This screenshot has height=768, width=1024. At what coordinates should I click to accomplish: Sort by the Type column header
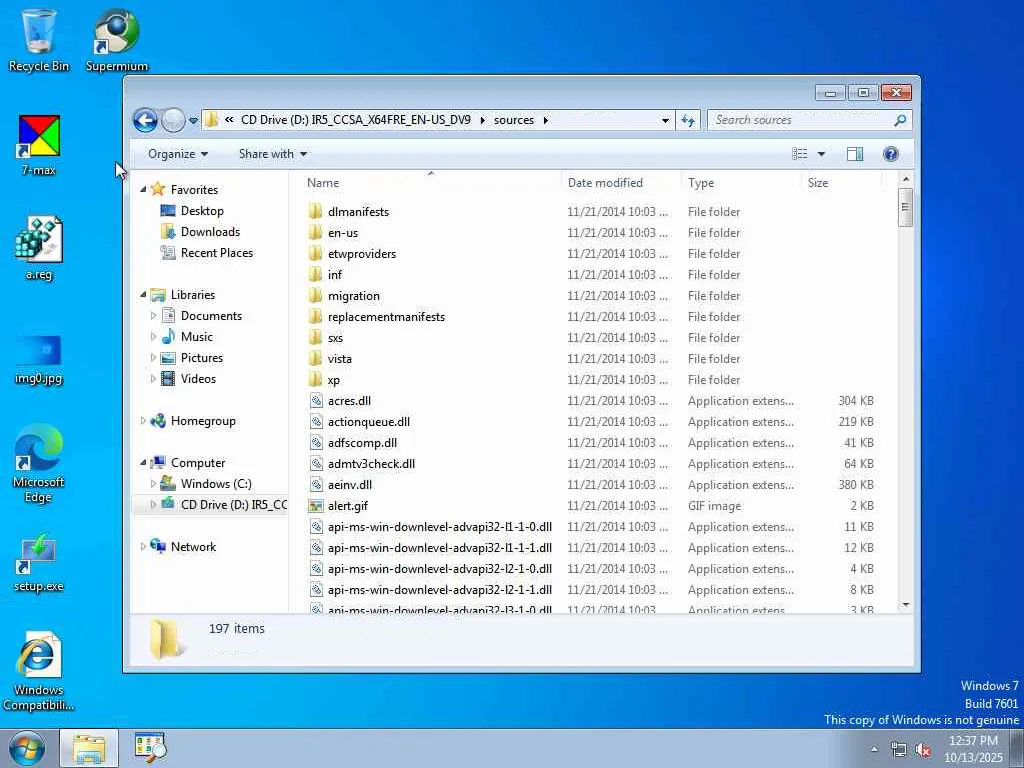(x=741, y=183)
